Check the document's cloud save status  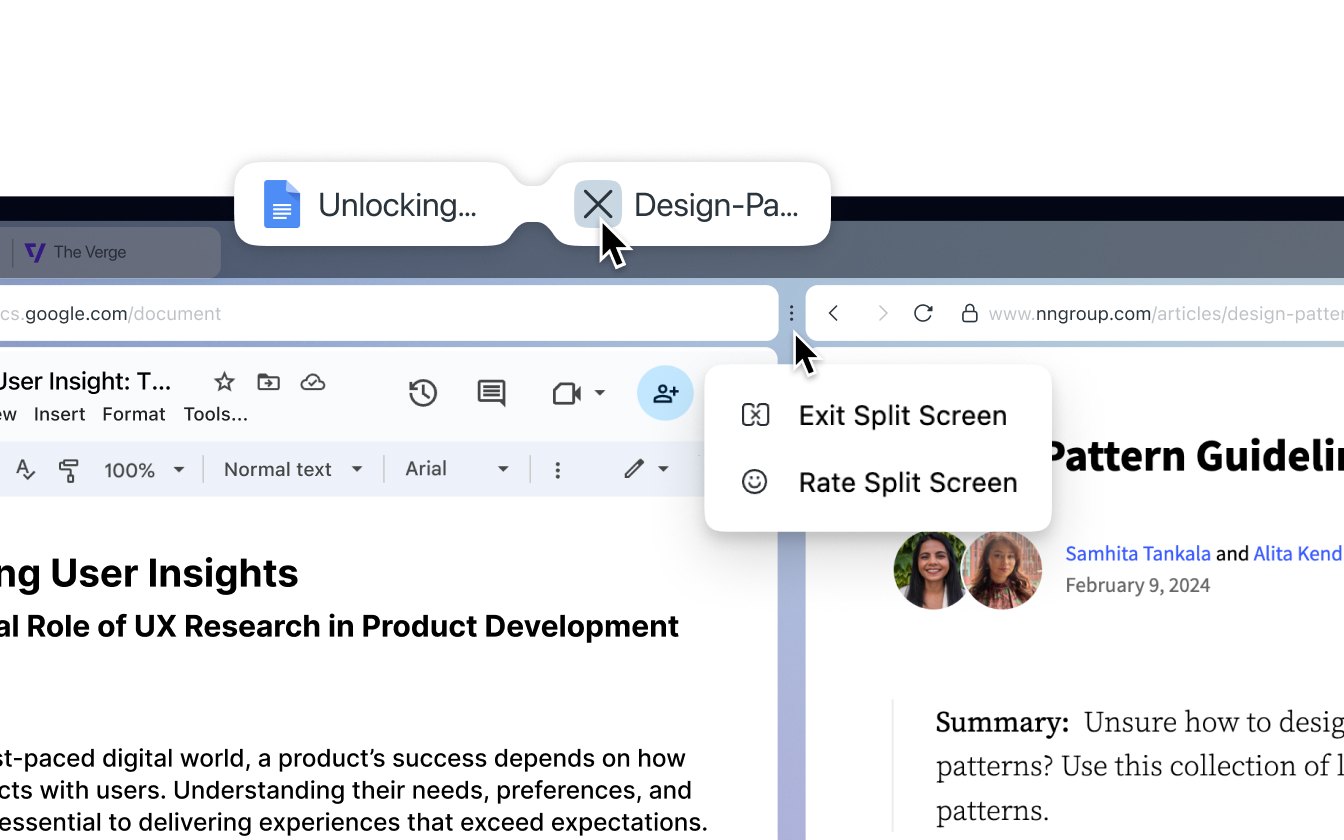coord(313,381)
